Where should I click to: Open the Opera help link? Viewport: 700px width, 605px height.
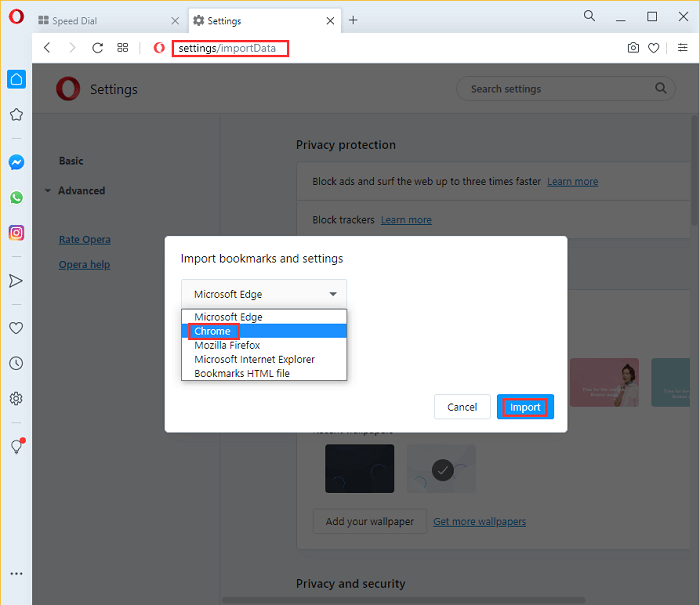84,264
